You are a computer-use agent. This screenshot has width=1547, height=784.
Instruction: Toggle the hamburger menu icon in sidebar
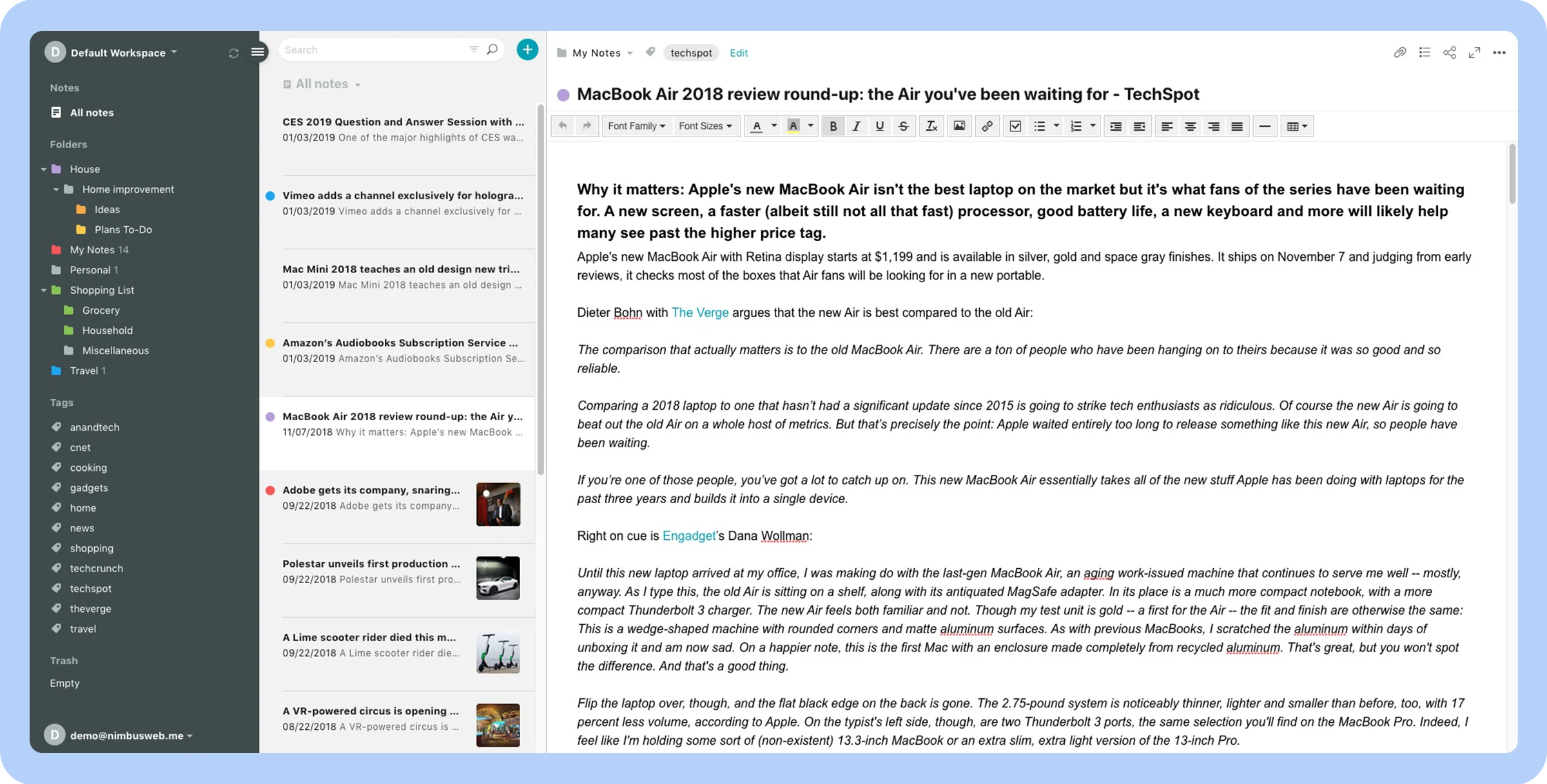257,52
